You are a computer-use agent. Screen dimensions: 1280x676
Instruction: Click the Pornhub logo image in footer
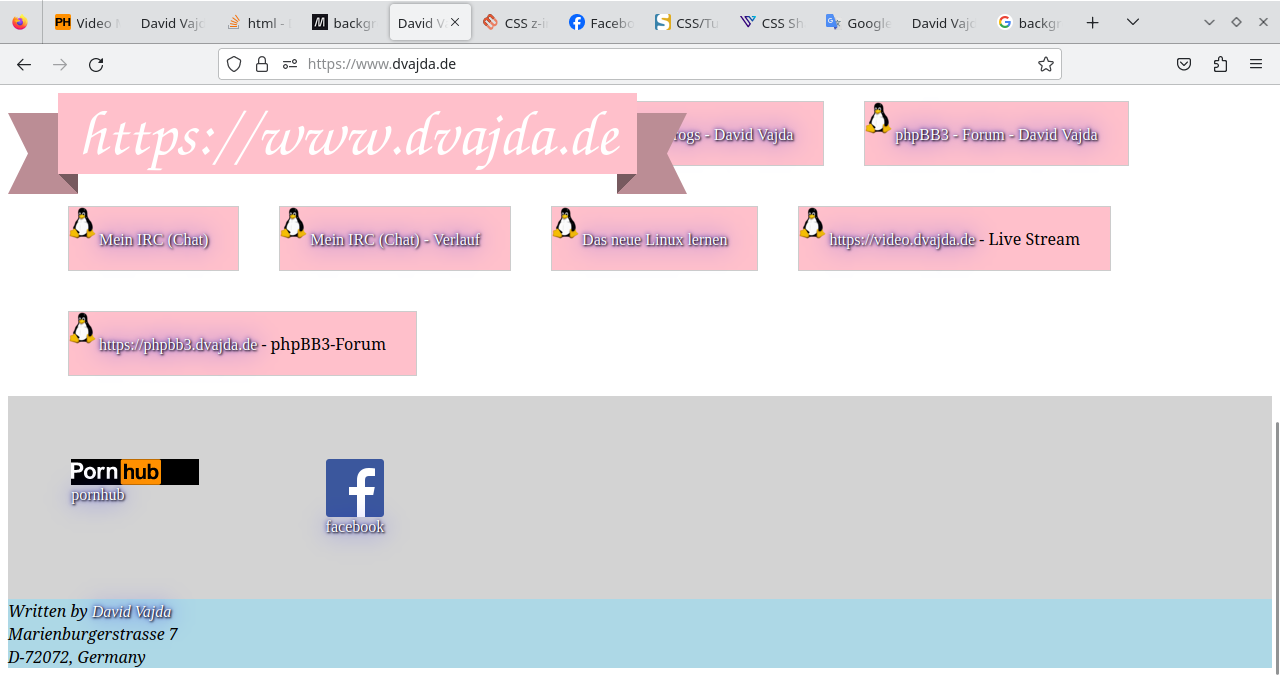[x=134, y=472]
